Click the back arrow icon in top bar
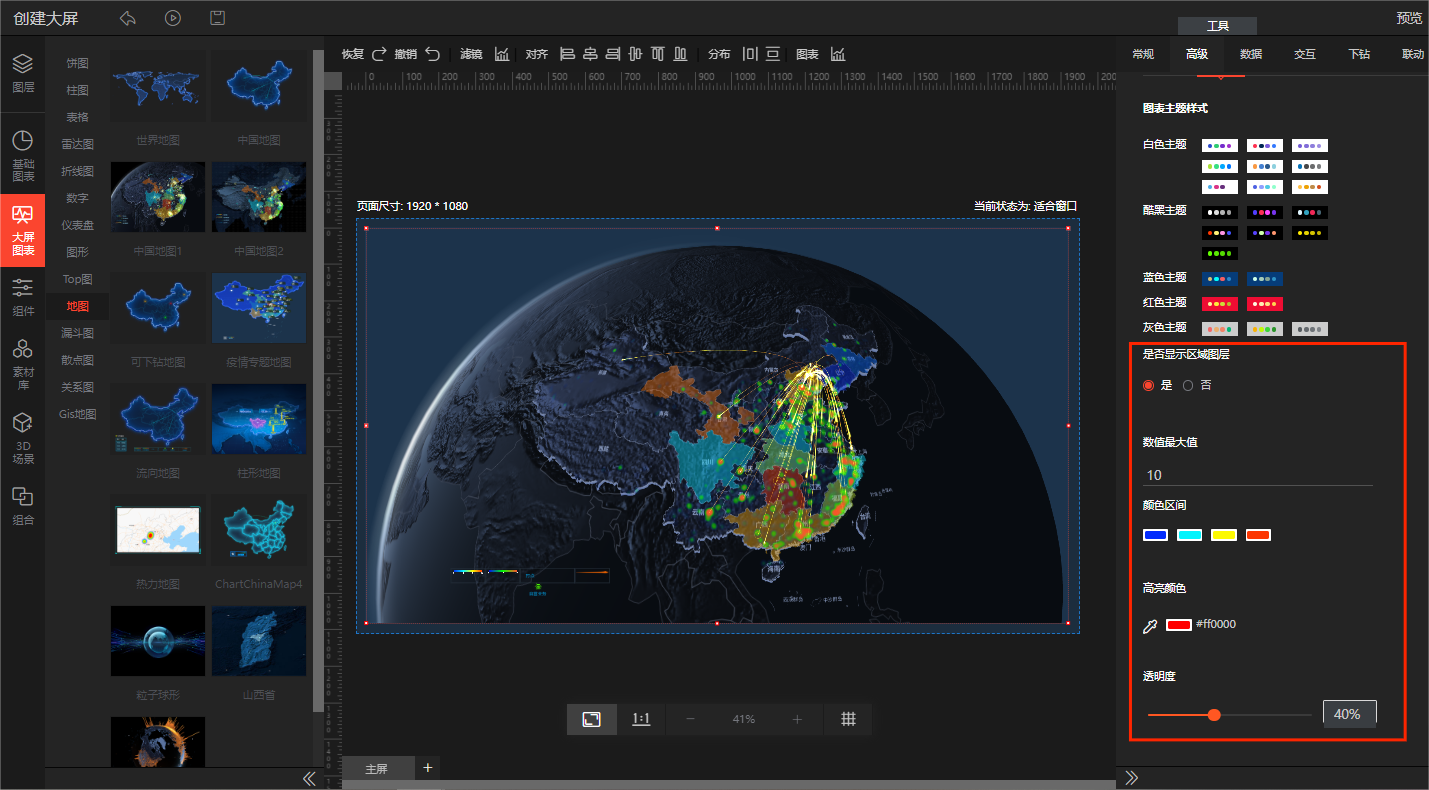Image resolution: width=1429 pixels, height=790 pixels. point(127,18)
